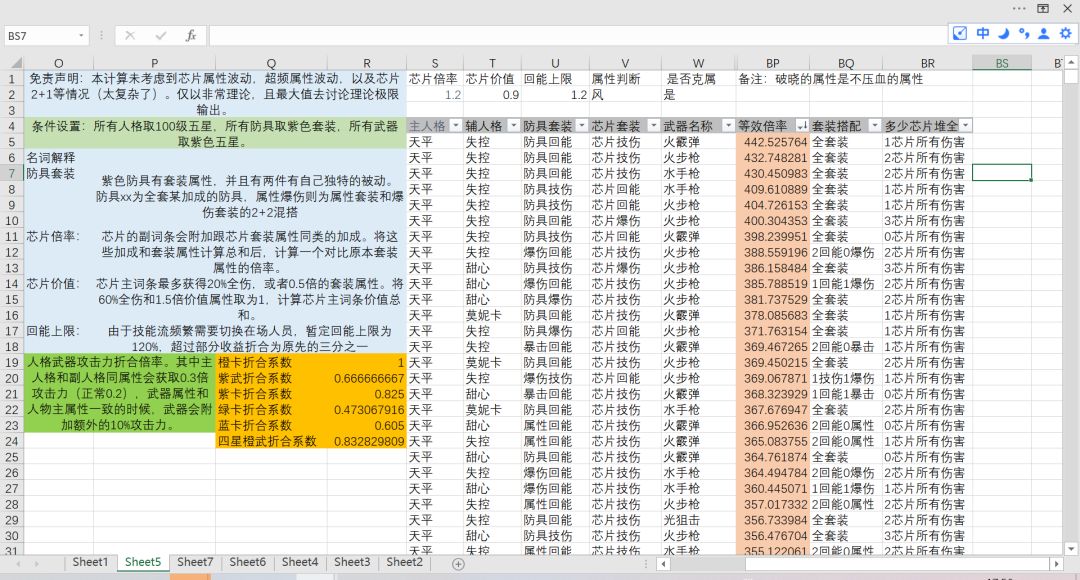Select the active Sheet5 tab

click(143, 562)
